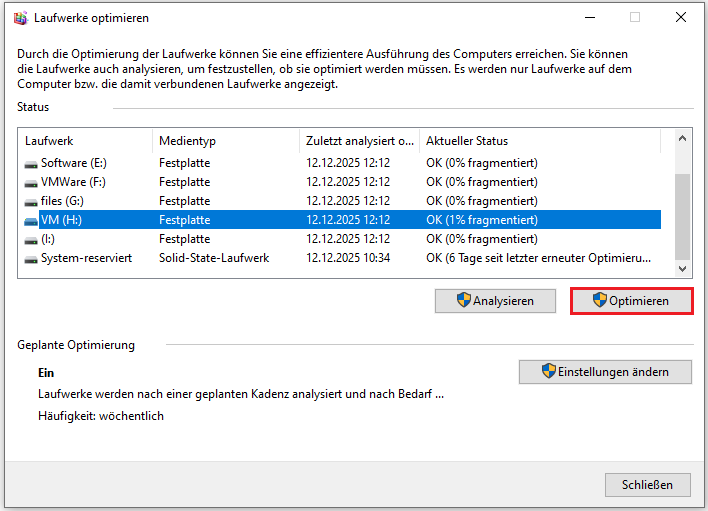Minimize the Laufwerke optimieren window
The image size is (708, 511).
coord(590,18)
